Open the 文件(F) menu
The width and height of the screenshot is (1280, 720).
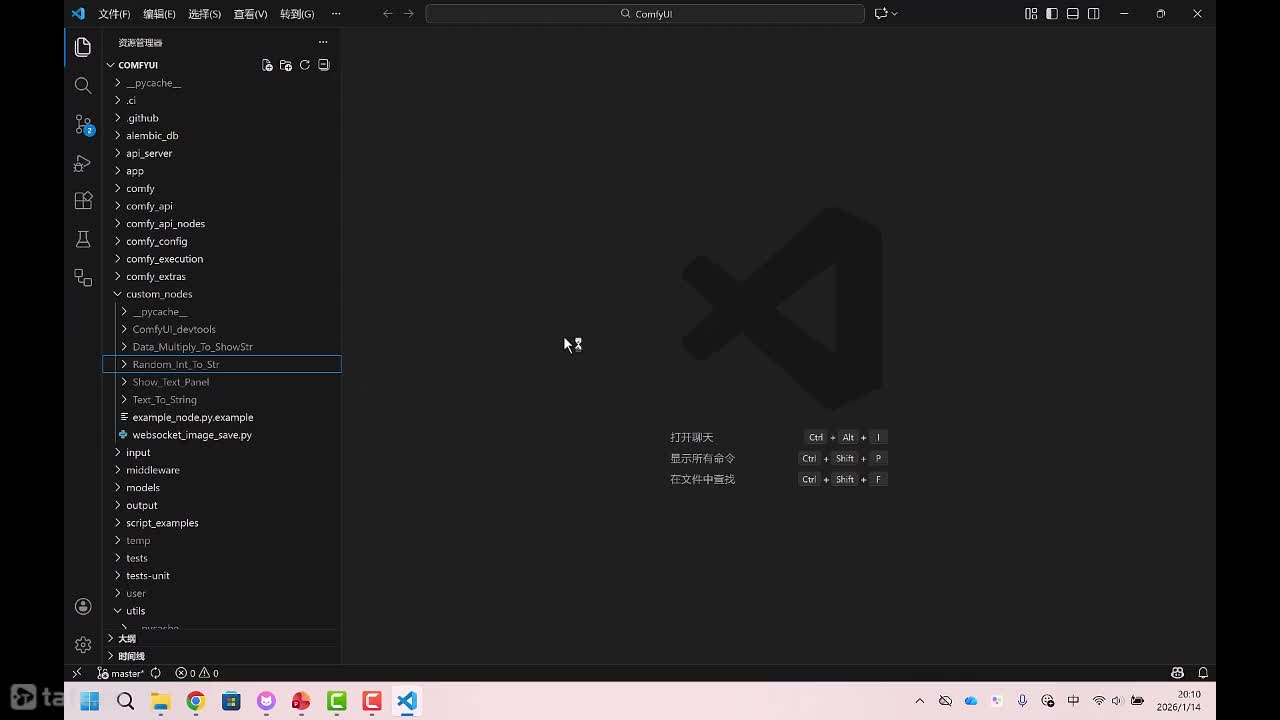pos(114,14)
